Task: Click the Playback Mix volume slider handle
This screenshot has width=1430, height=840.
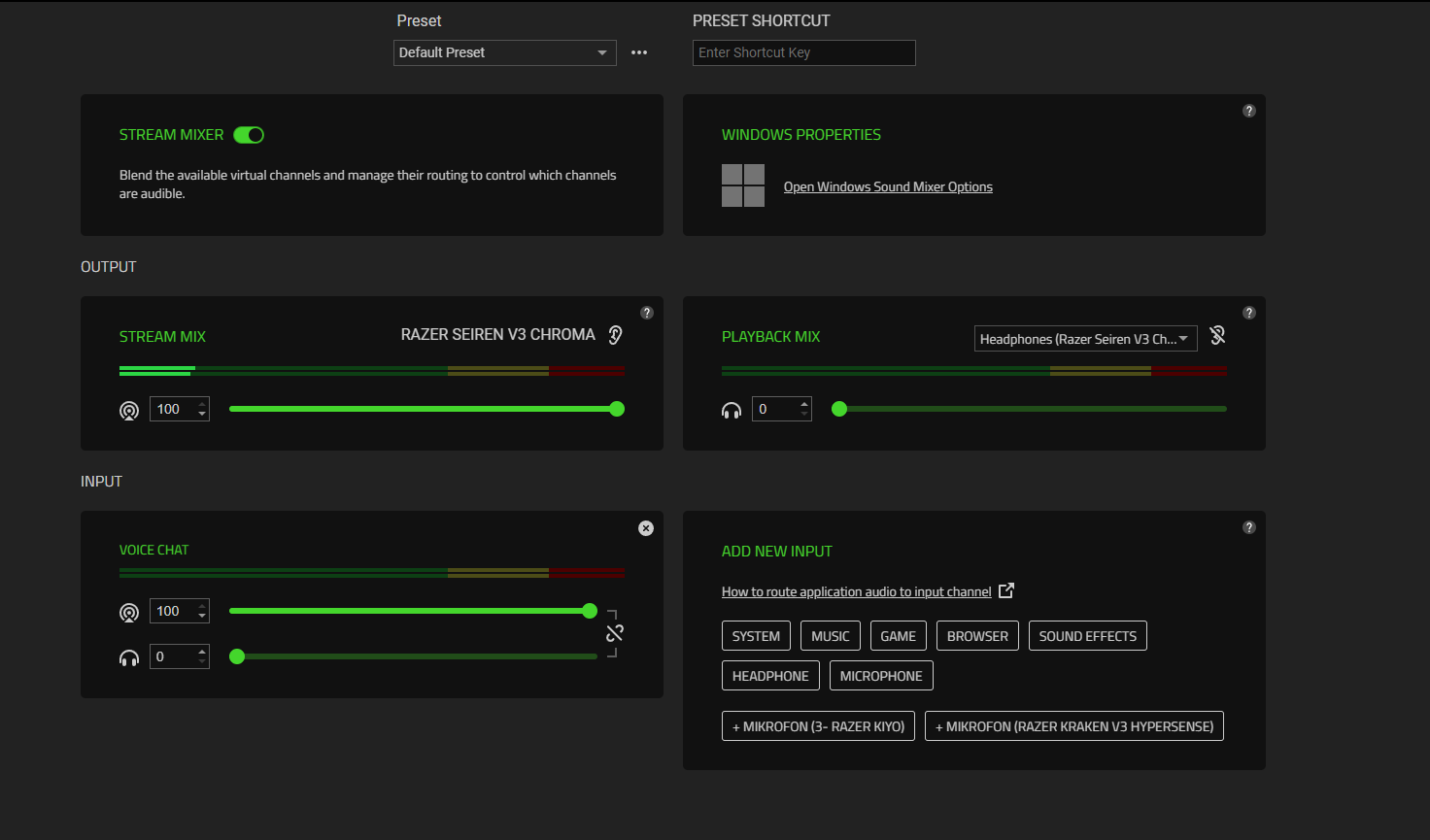Action: point(839,409)
